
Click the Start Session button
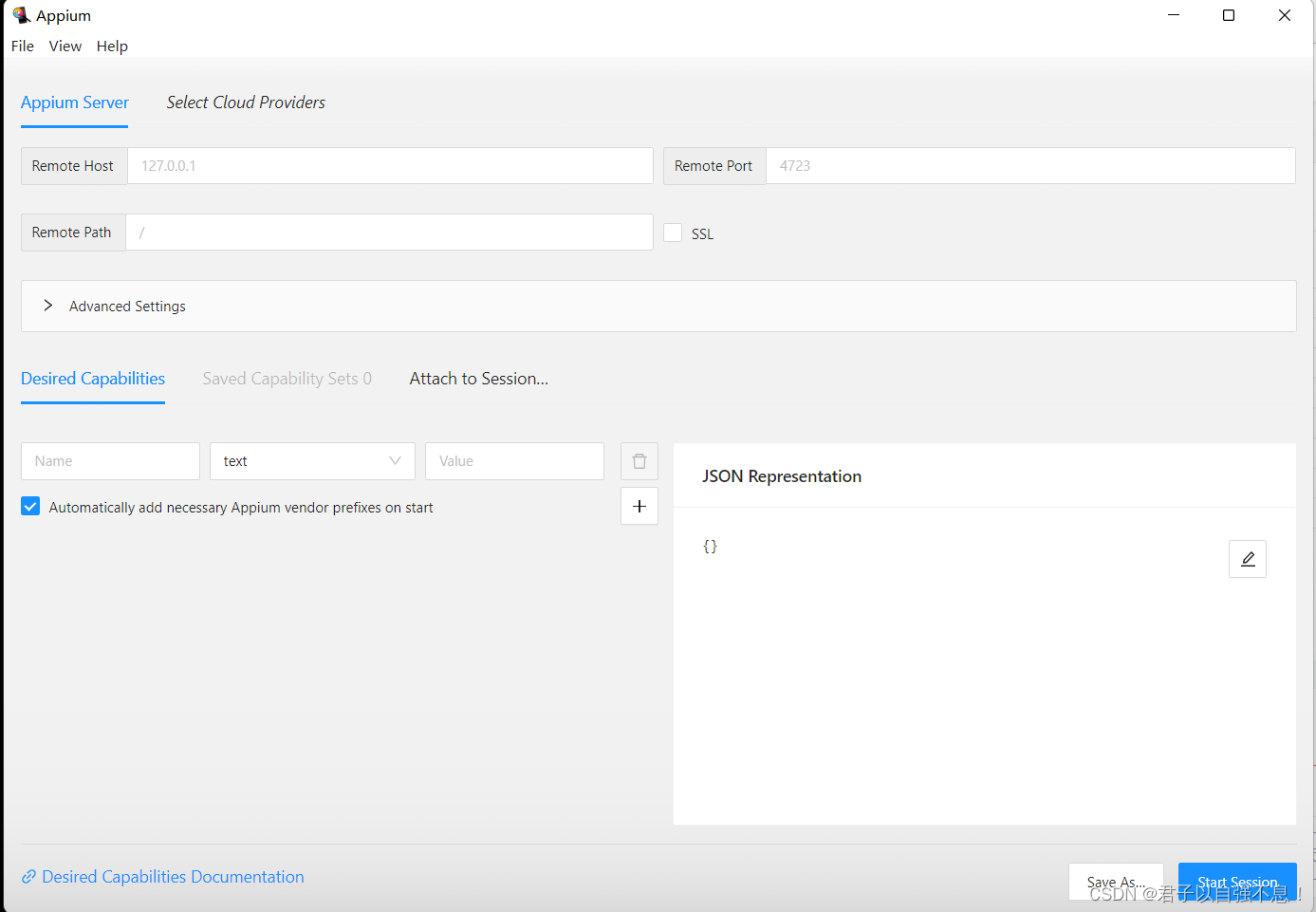point(1237,882)
